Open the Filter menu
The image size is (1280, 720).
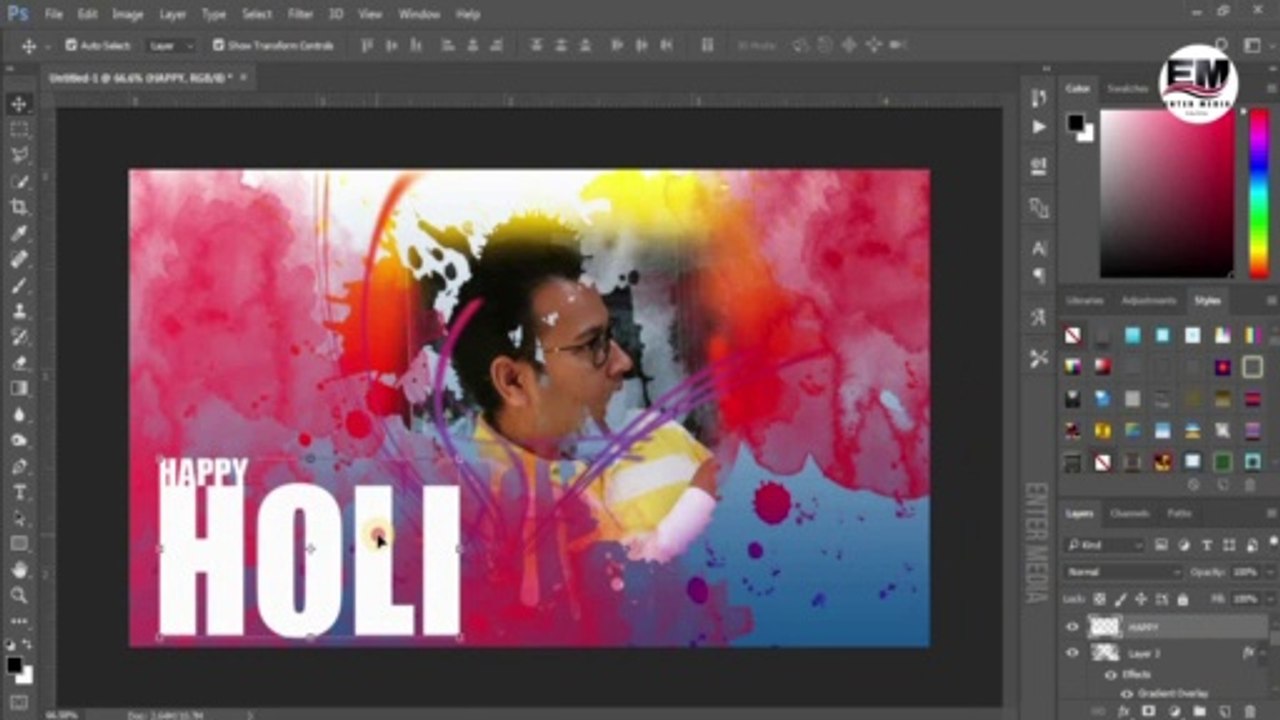click(x=300, y=14)
